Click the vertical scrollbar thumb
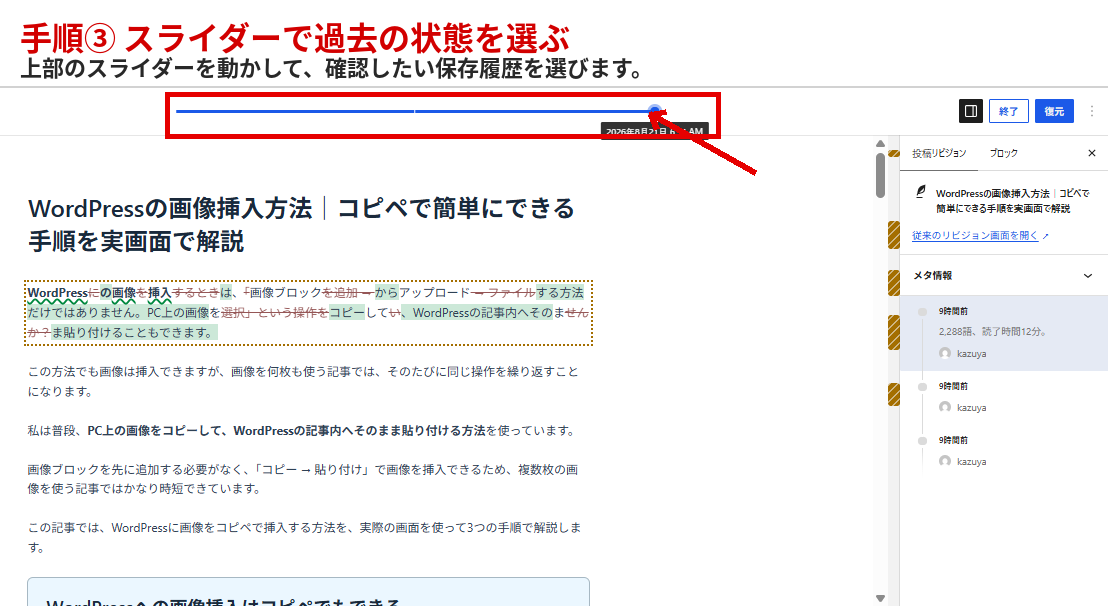The width and height of the screenshot is (1108, 606). pos(880,175)
